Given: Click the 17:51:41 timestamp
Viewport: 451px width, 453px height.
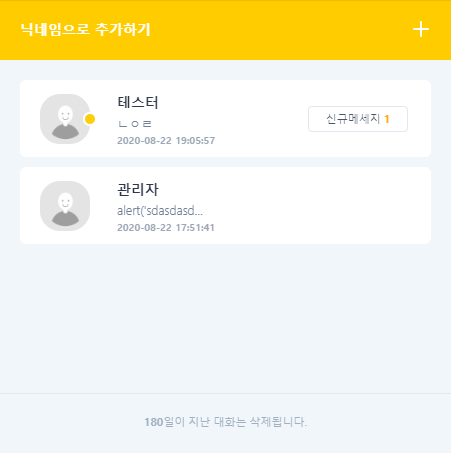Looking at the screenshot, I should click(x=195, y=227).
